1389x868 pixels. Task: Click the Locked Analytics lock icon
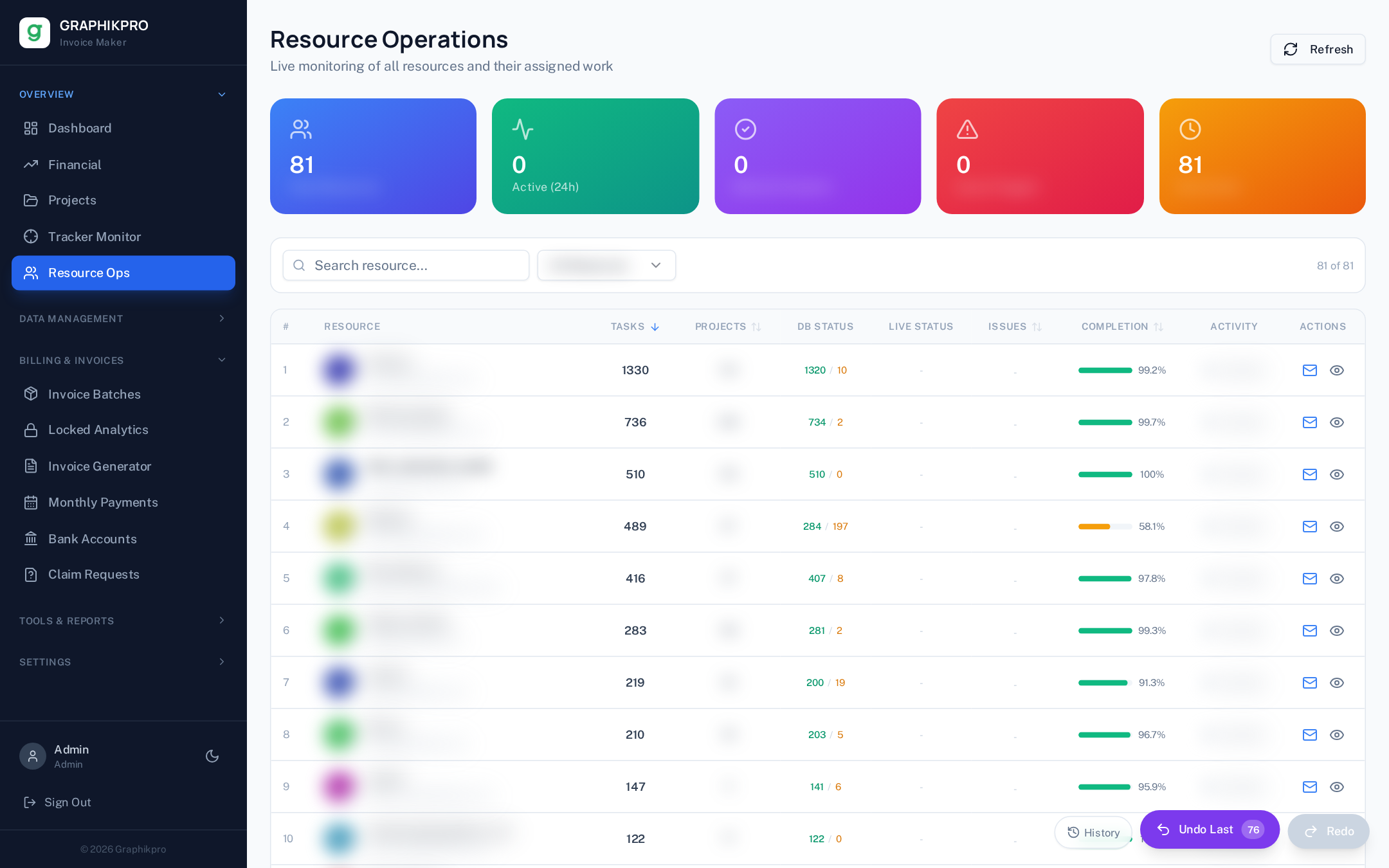pyautogui.click(x=31, y=430)
